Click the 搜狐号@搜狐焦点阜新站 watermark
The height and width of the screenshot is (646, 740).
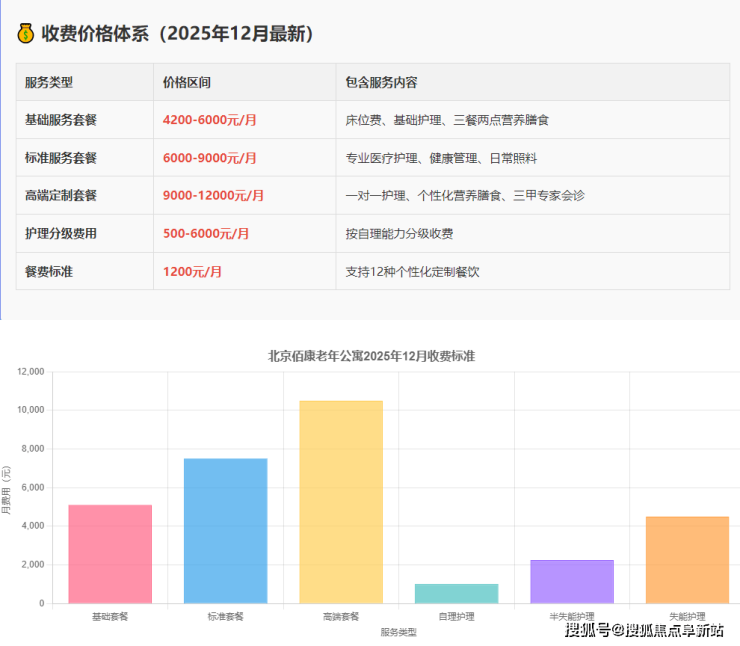(x=644, y=630)
